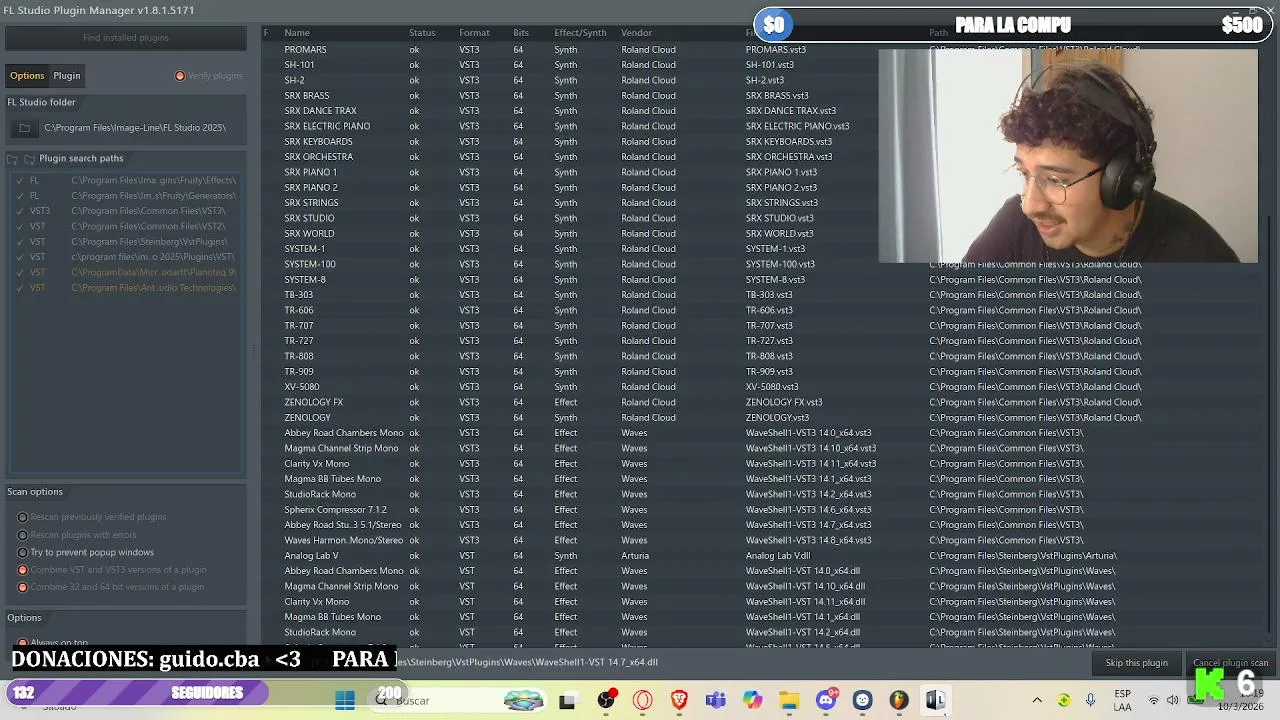This screenshot has height=720, width=1280.
Task: Uncheck the Steinberg\VstPlugins search path
Action: click(20, 242)
